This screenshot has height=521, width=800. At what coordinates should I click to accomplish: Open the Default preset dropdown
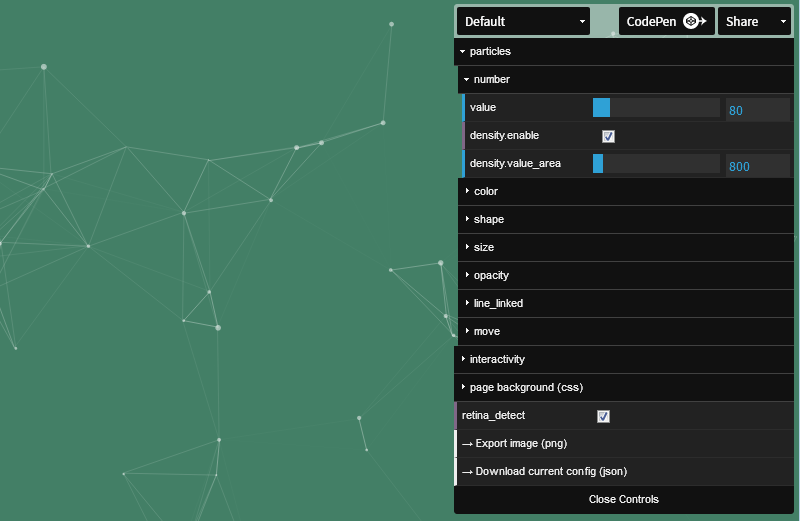523,21
